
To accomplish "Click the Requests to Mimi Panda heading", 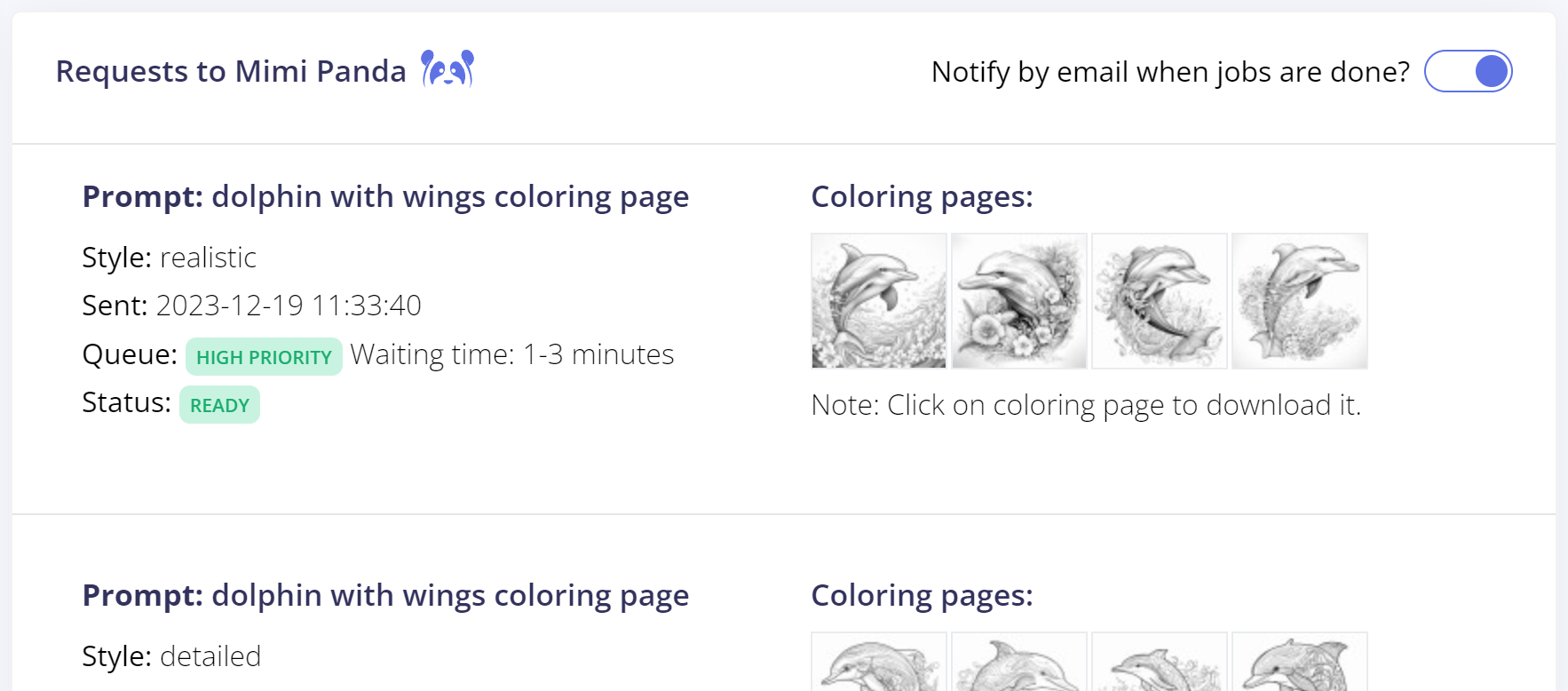I will tap(231, 71).
